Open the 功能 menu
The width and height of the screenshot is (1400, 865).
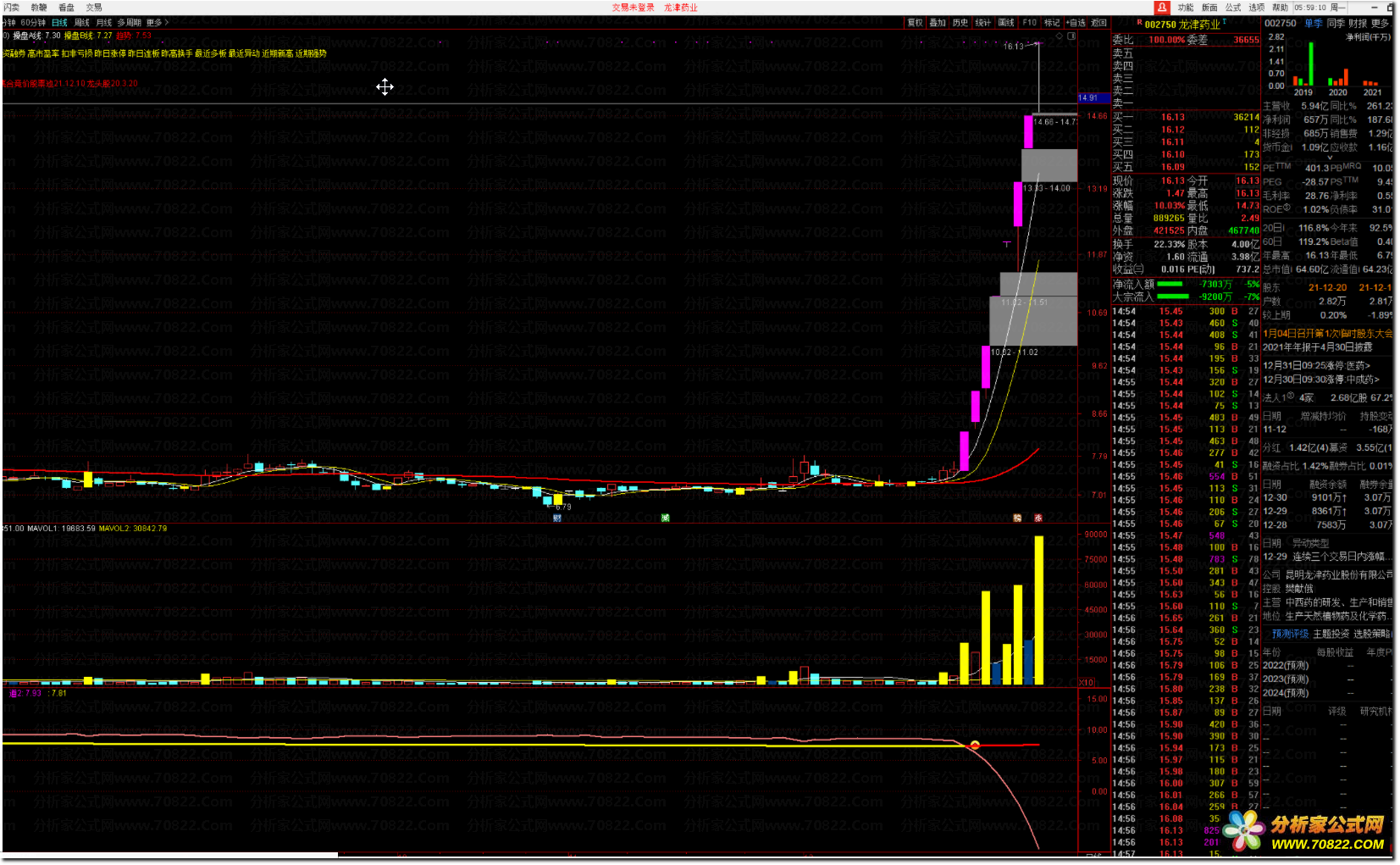(1186, 7)
